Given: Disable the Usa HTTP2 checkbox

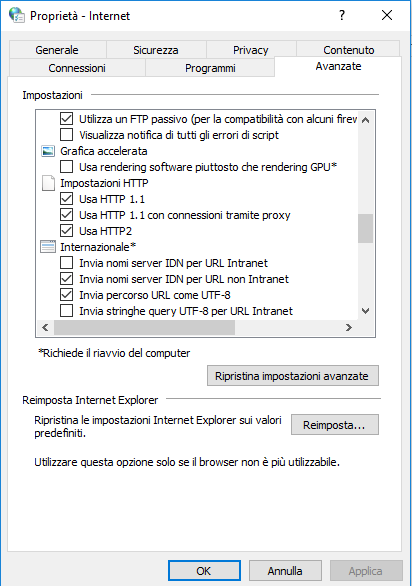Looking at the screenshot, I should click(67, 231).
